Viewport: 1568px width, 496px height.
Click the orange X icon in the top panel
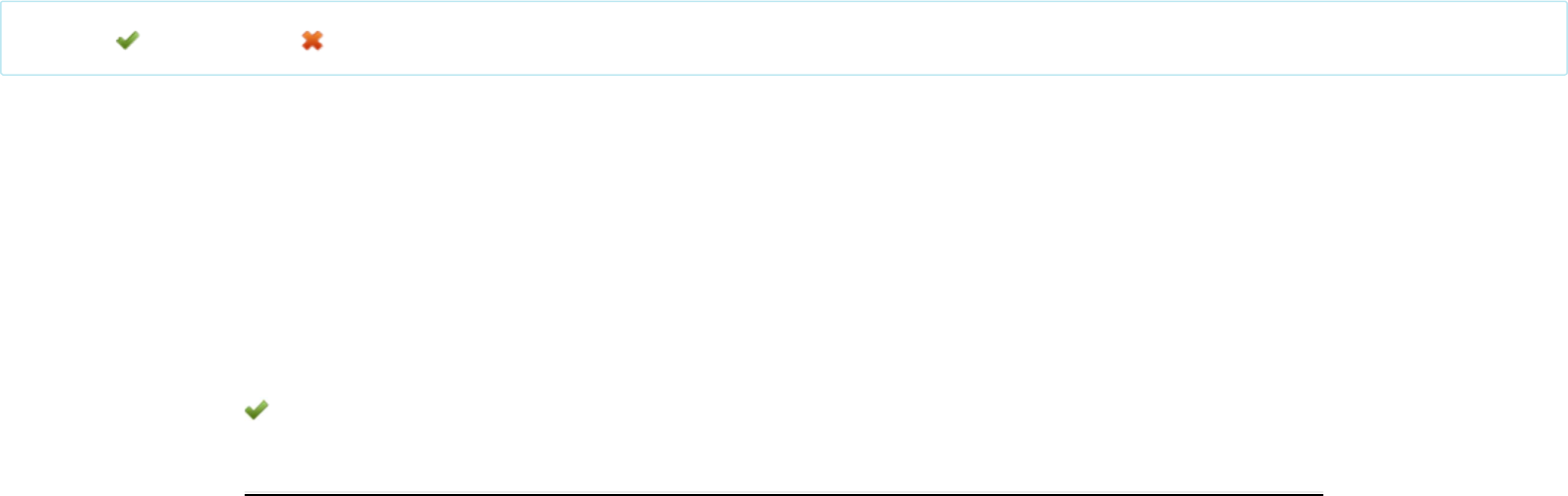pyautogui.click(x=313, y=41)
